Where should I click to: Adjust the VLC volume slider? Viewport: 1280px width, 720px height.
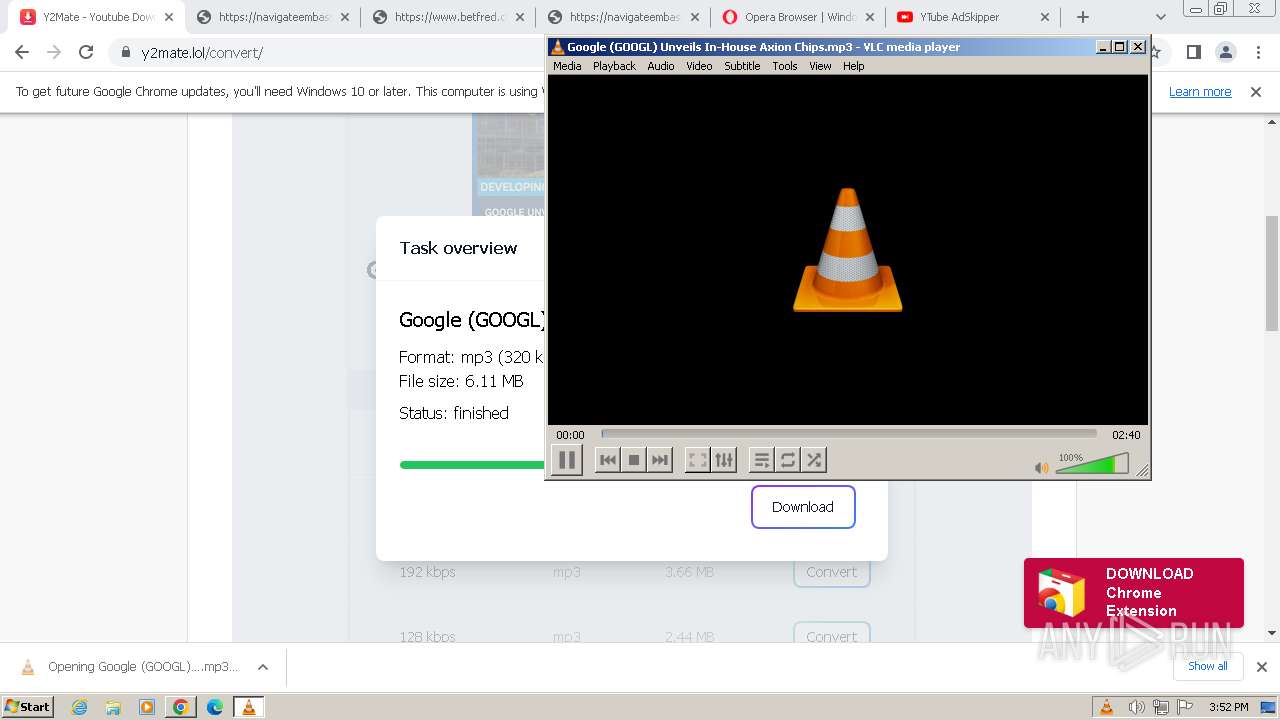(x=1092, y=464)
